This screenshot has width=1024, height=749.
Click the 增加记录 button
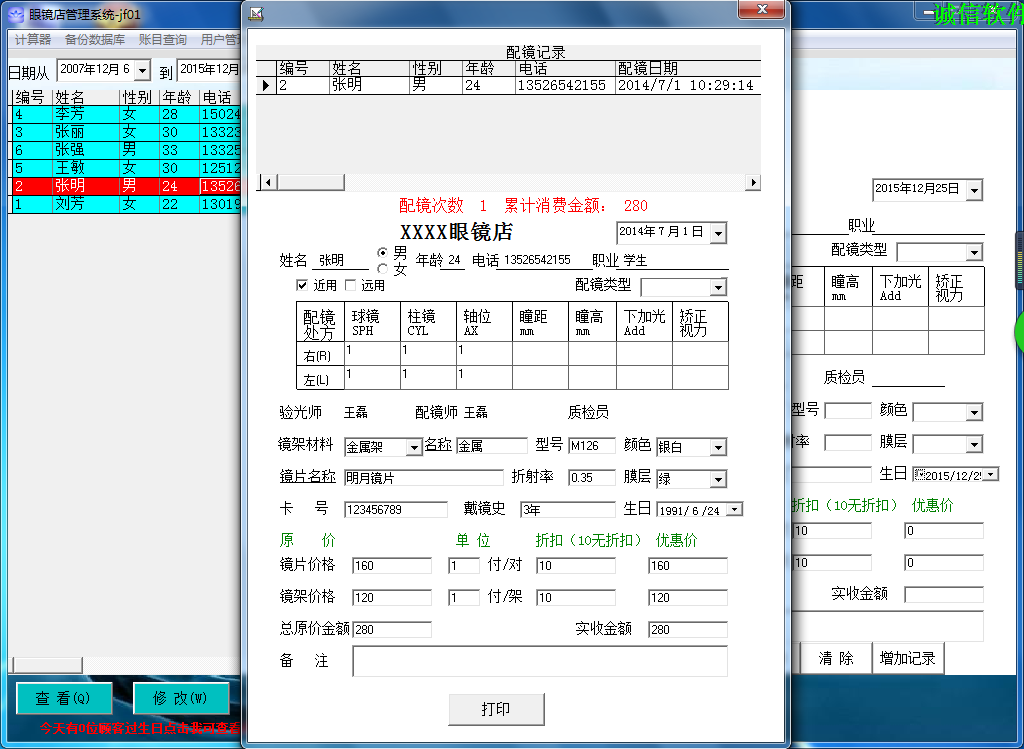pyautogui.click(x=908, y=658)
